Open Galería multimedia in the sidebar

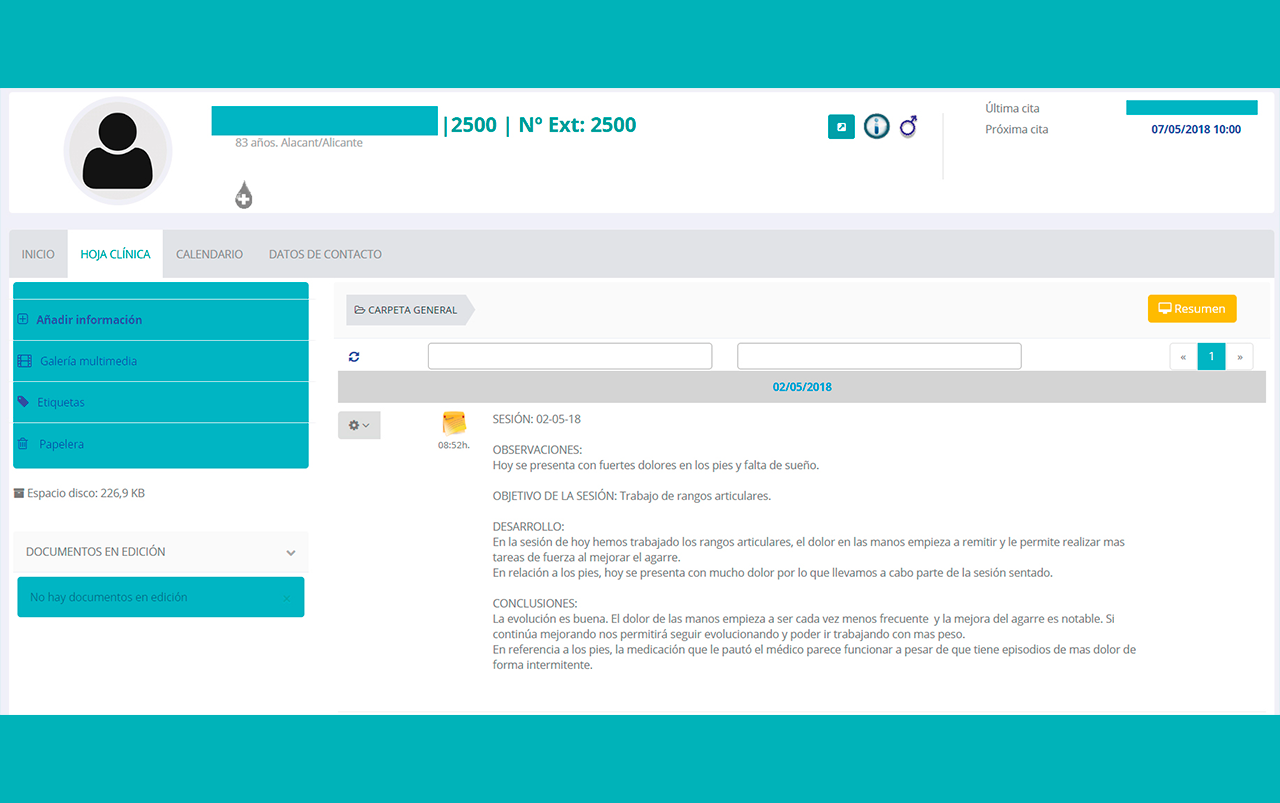click(x=88, y=361)
